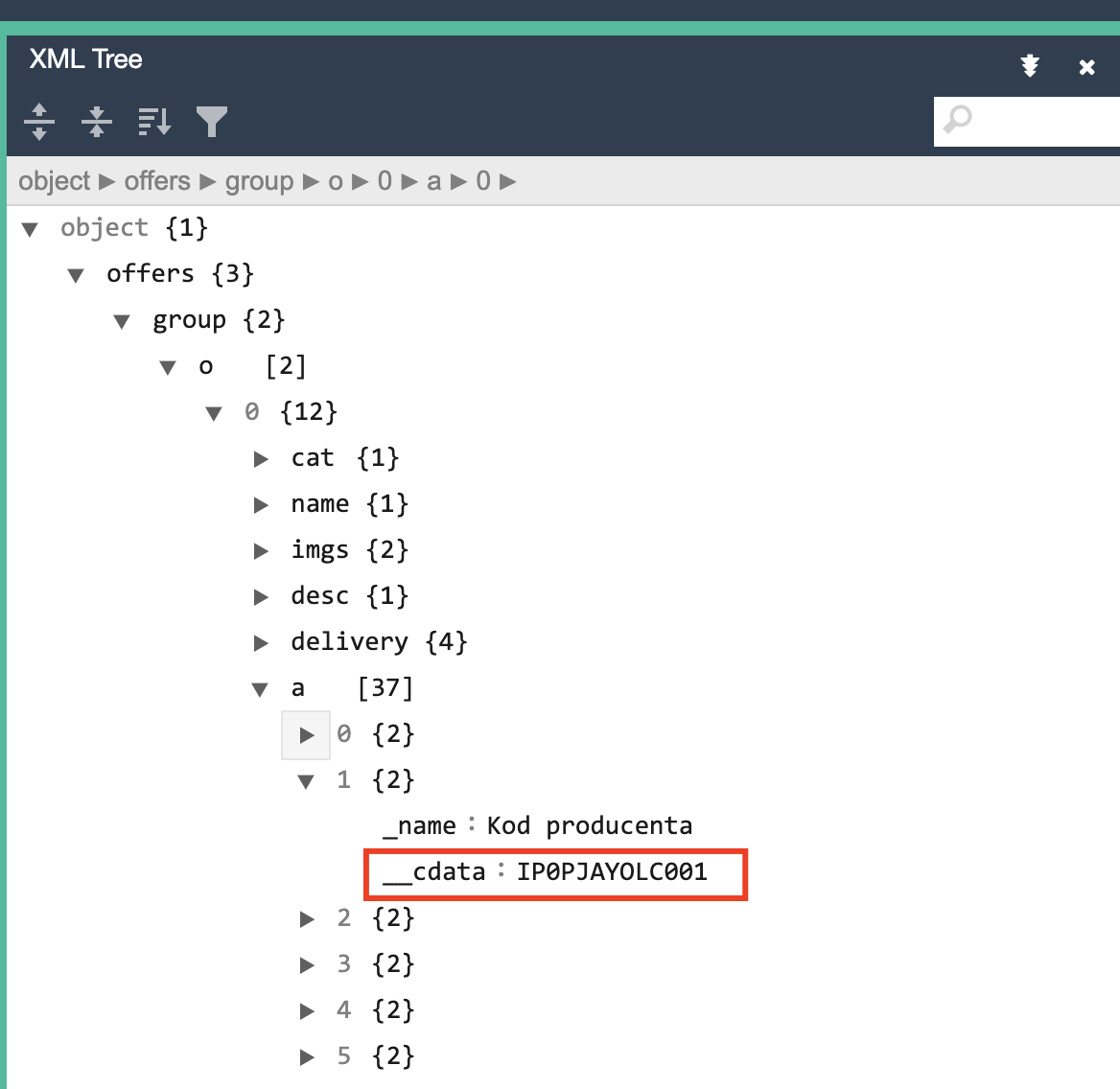Select 'o' in the breadcrumb path

coord(335,180)
